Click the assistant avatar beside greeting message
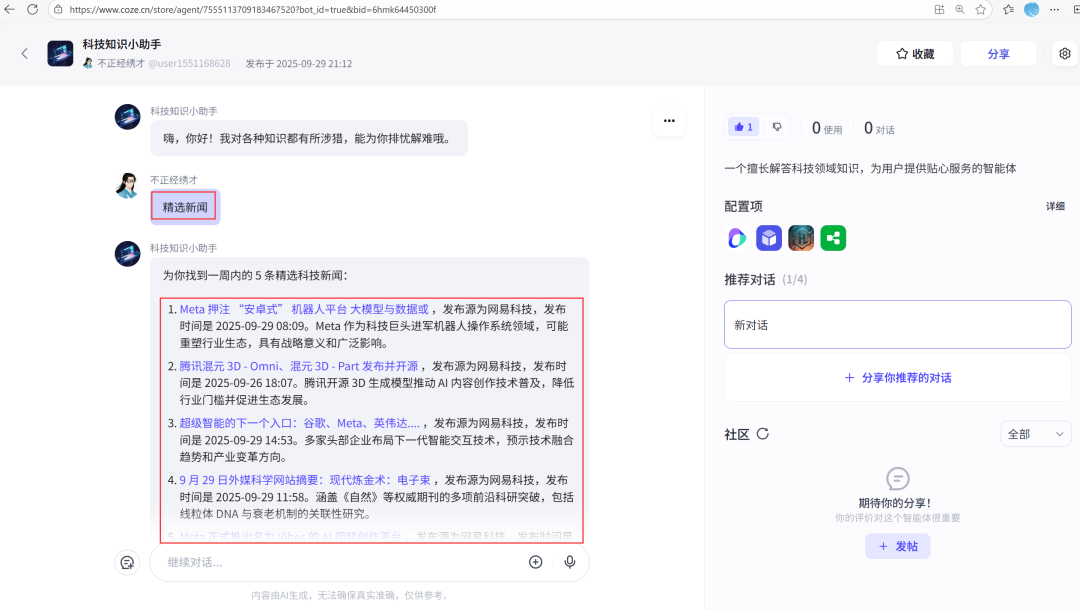 (127, 117)
